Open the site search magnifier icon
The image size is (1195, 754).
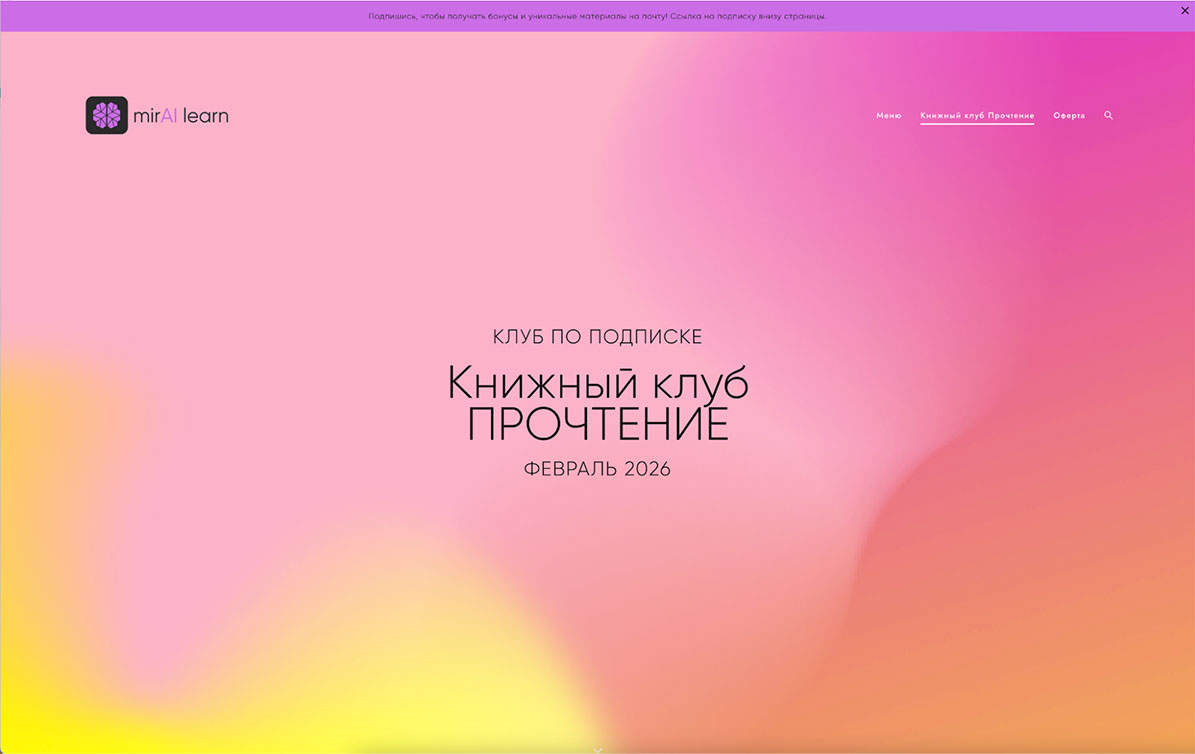(x=1108, y=116)
